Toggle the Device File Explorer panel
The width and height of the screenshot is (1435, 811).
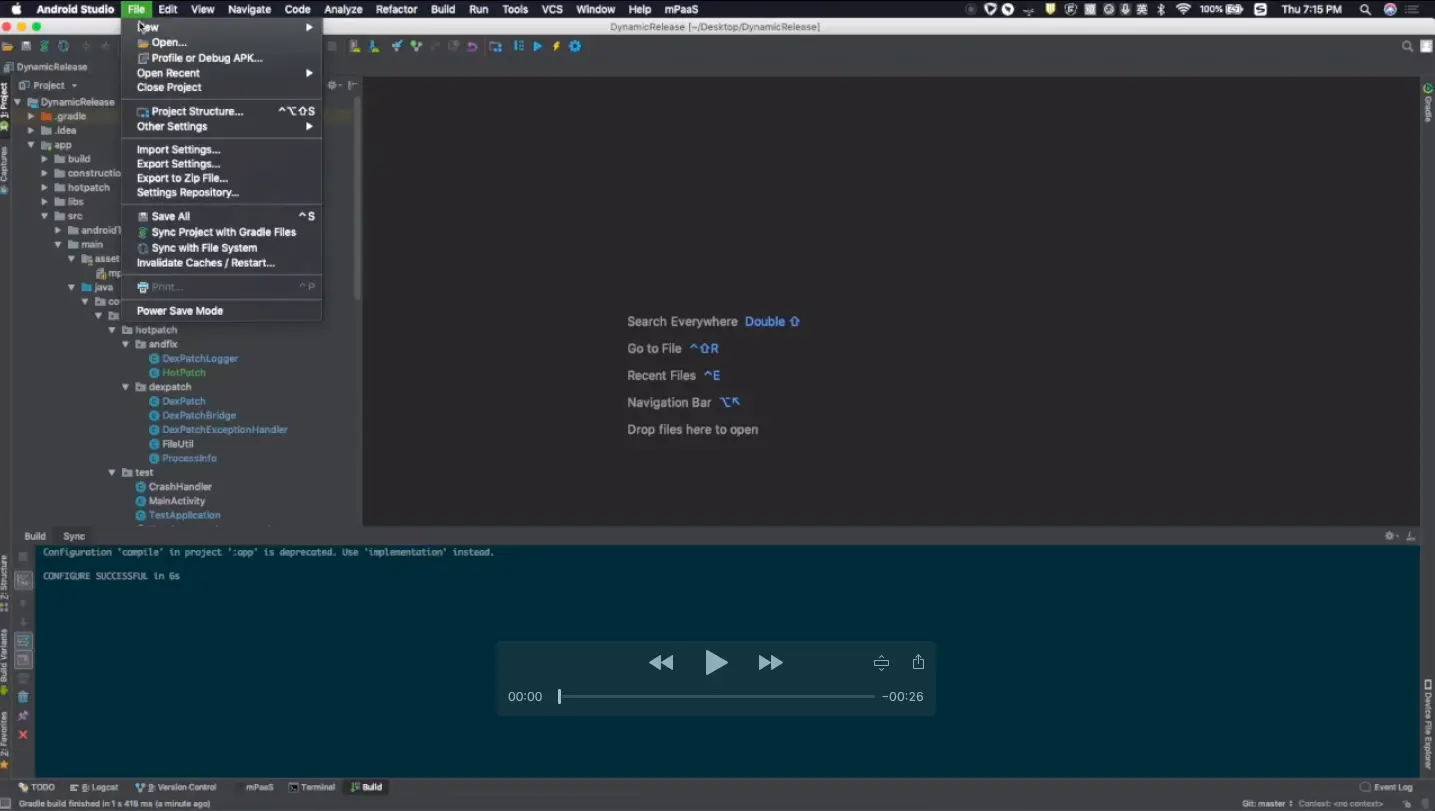(1425, 720)
